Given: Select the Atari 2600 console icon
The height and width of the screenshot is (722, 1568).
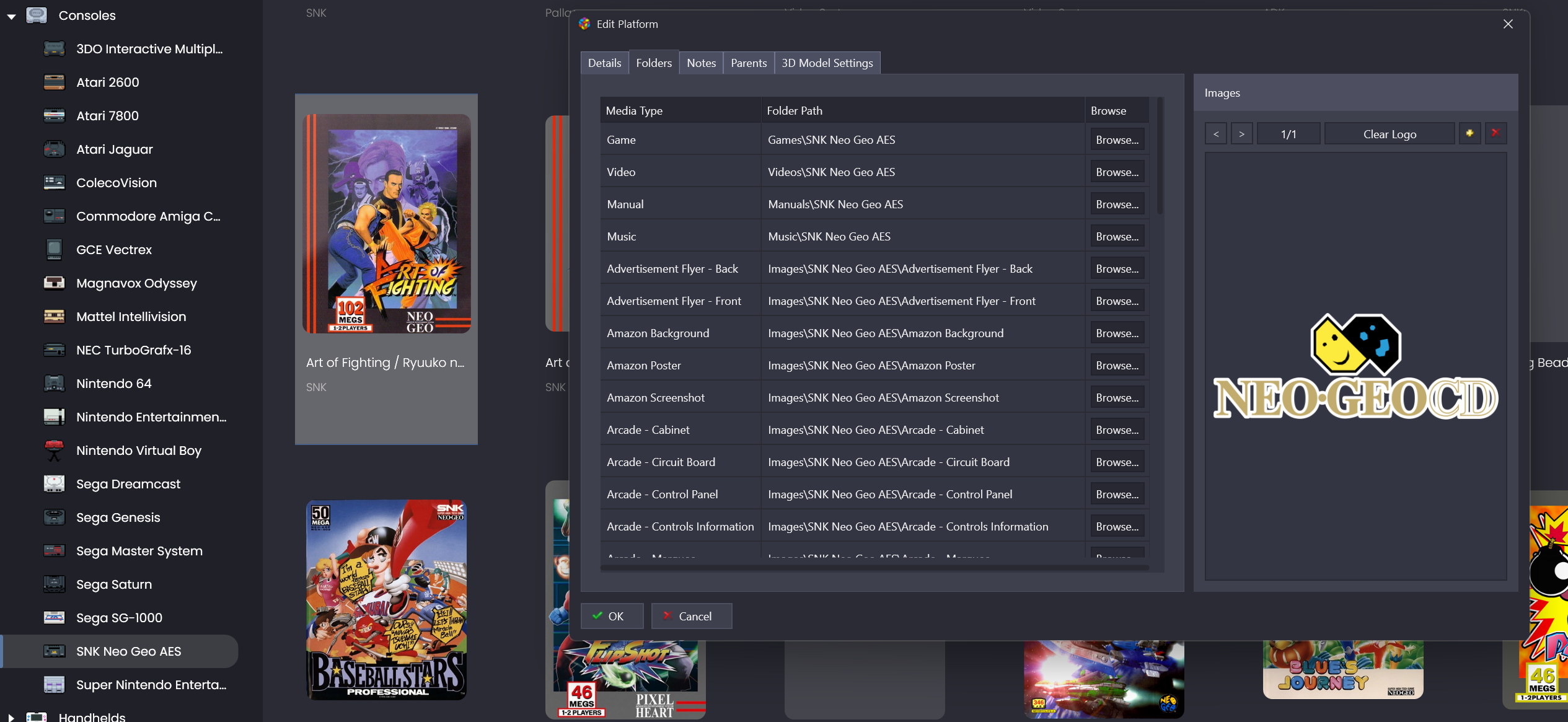Looking at the screenshot, I should point(54,82).
